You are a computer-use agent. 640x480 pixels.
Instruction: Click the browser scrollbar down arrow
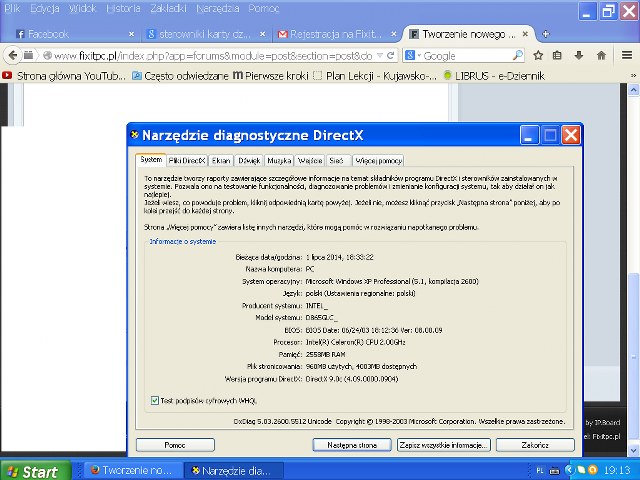633,451
